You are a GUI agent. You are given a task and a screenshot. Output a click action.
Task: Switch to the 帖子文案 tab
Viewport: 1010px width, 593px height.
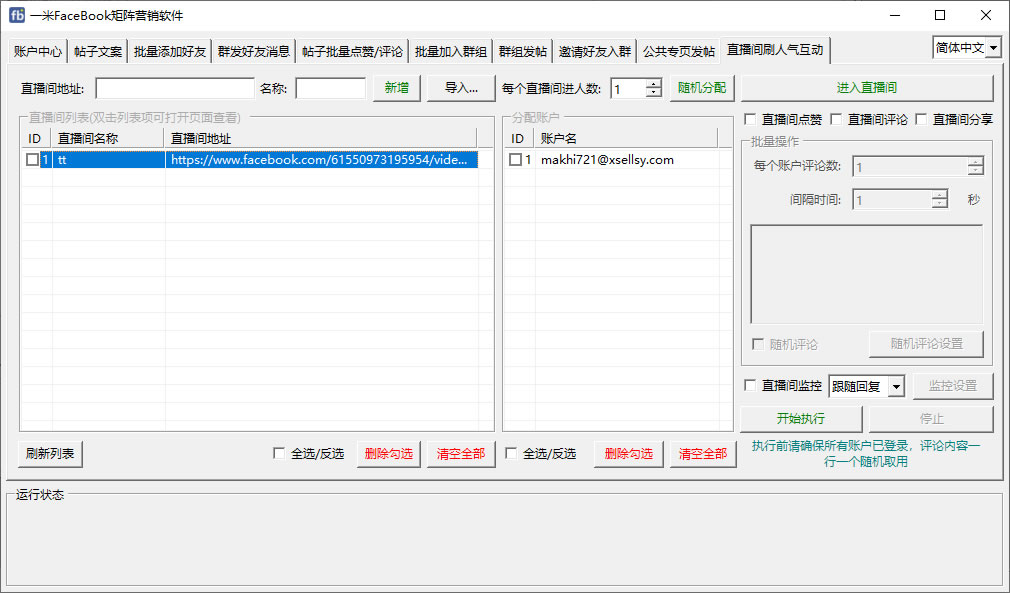pos(97,52)
